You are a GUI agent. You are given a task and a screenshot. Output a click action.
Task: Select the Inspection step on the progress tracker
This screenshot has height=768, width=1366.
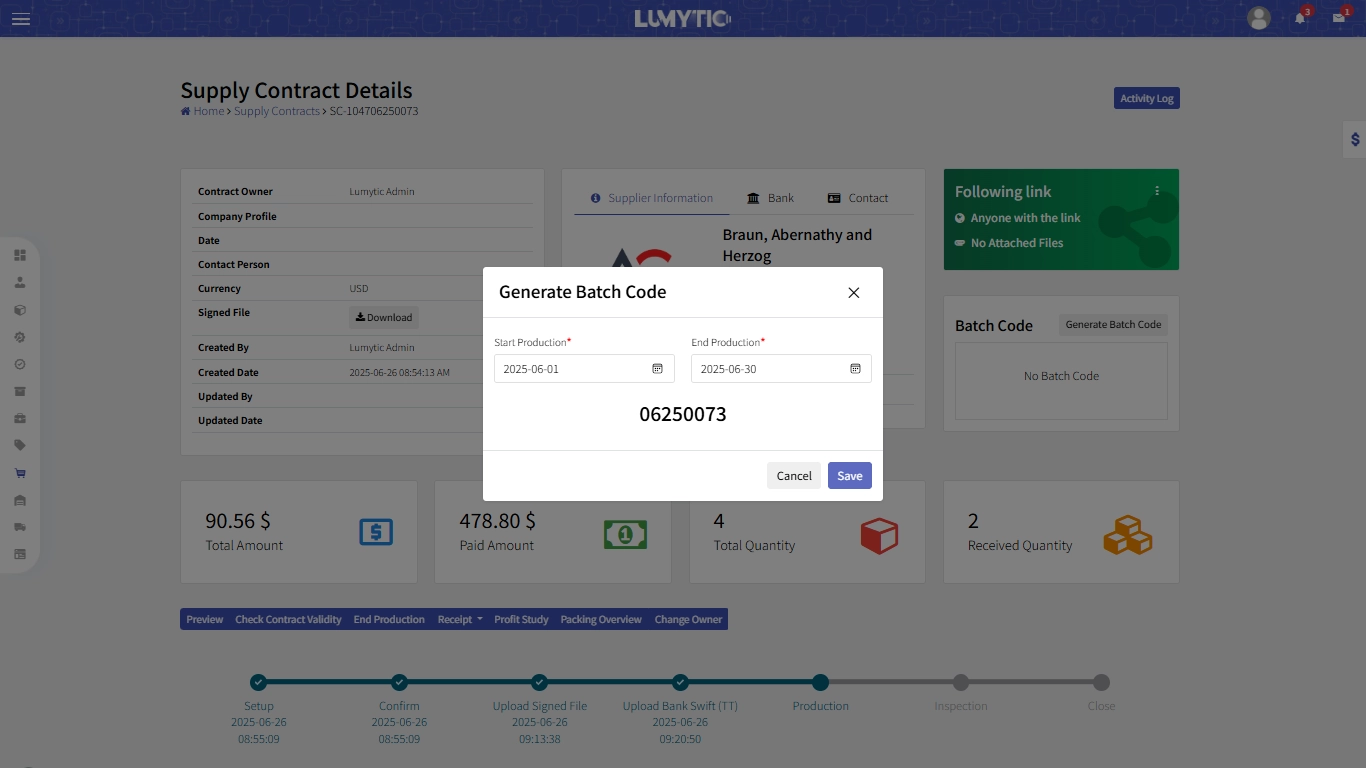click(960, 684)
